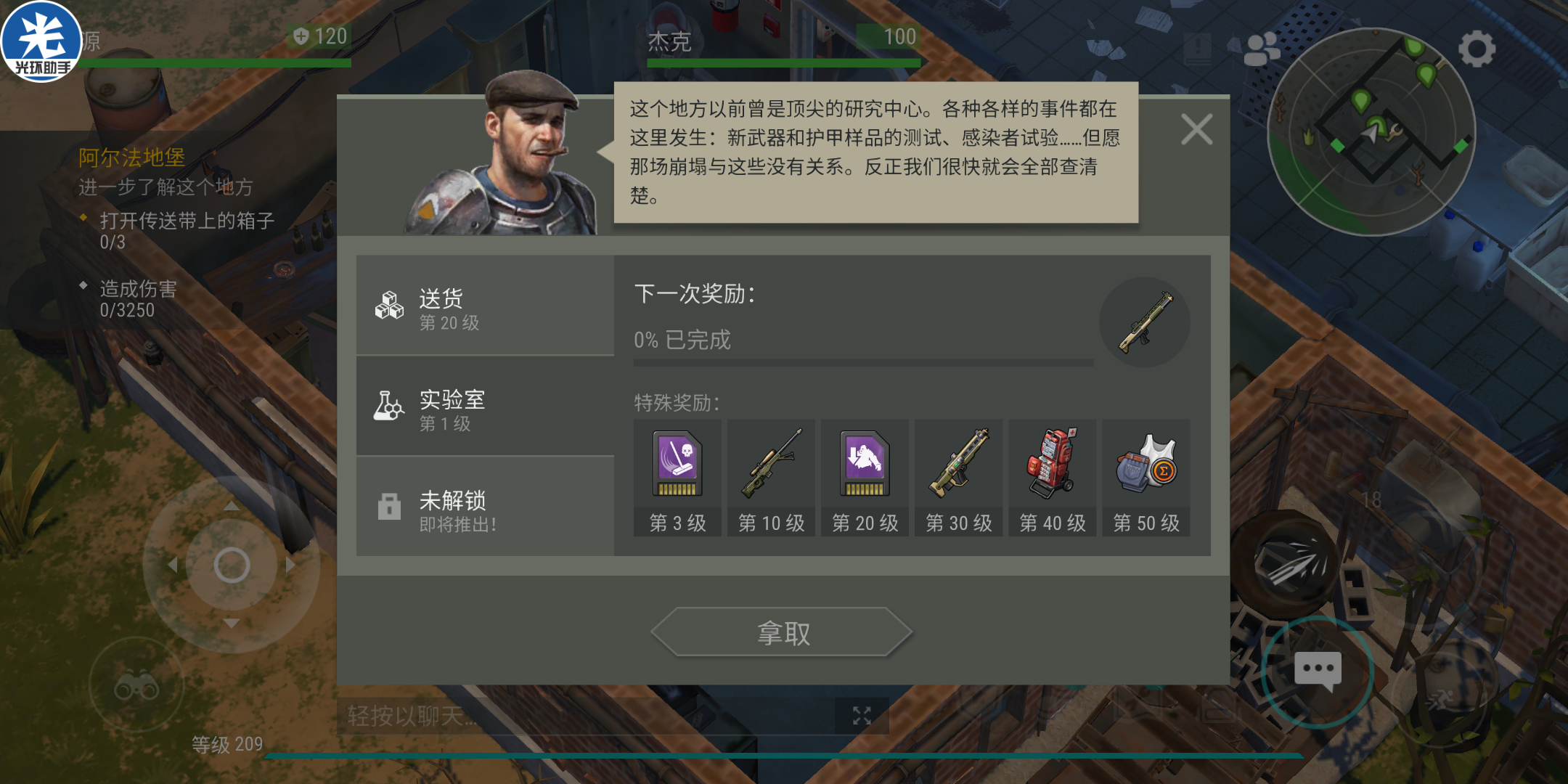
Task: Close the Jack dialog with the X
Action: (x=1196, y=129)
